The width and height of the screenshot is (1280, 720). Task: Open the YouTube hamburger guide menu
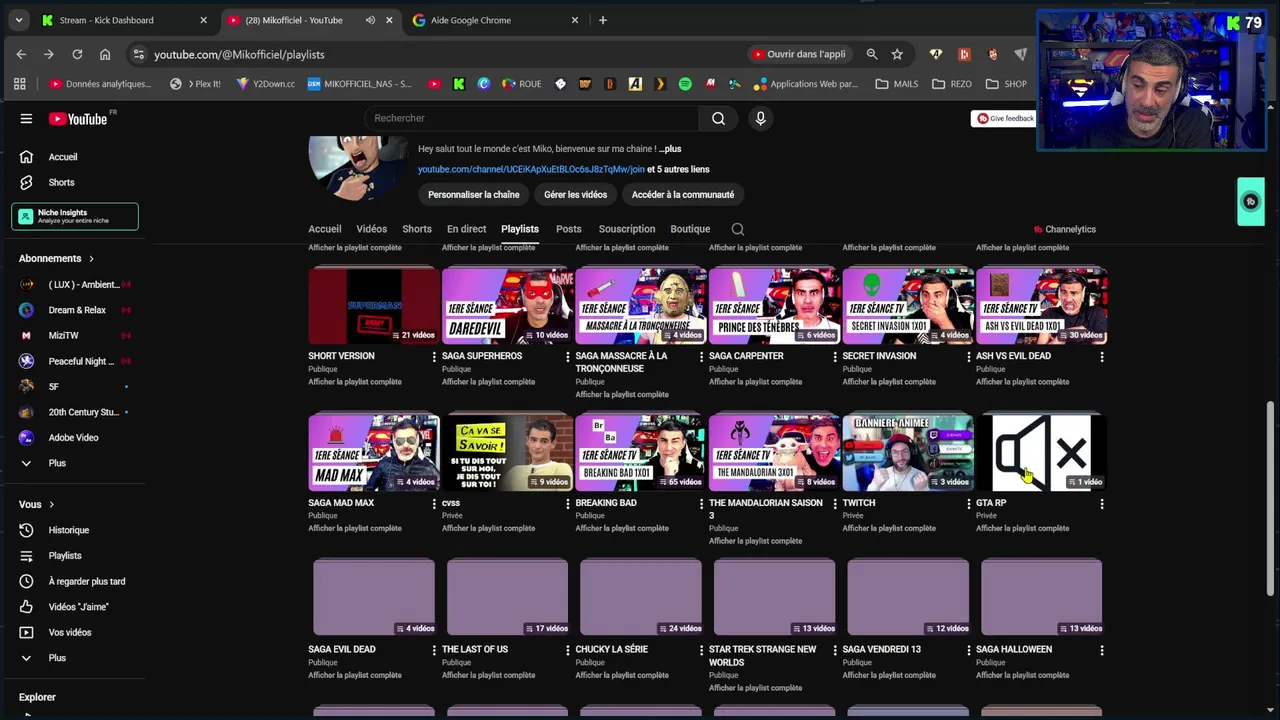coord(26,119)
